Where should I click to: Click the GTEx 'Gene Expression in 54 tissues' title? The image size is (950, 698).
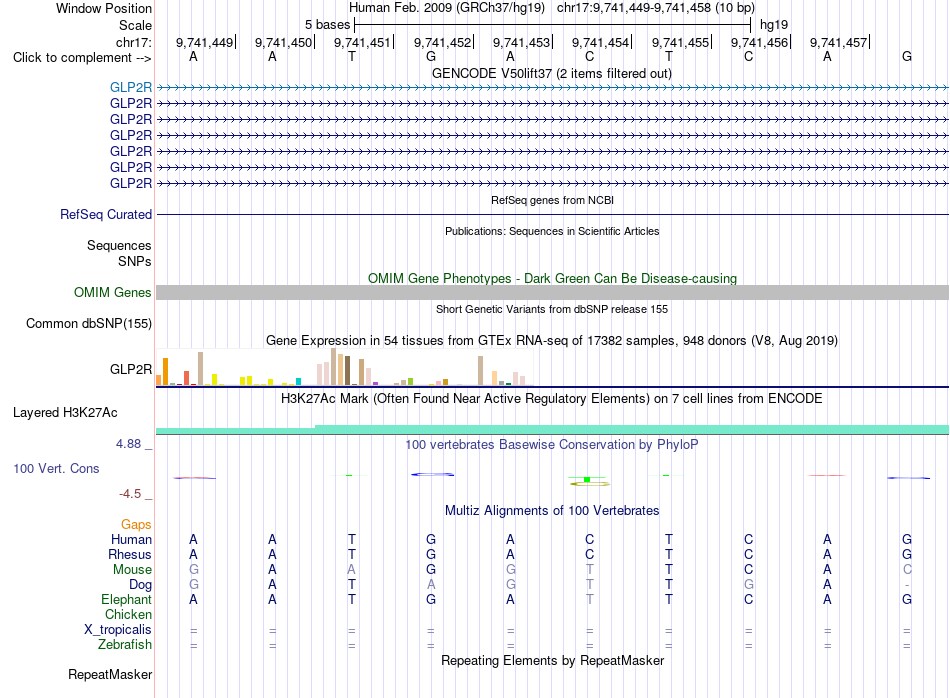point(552,341)
